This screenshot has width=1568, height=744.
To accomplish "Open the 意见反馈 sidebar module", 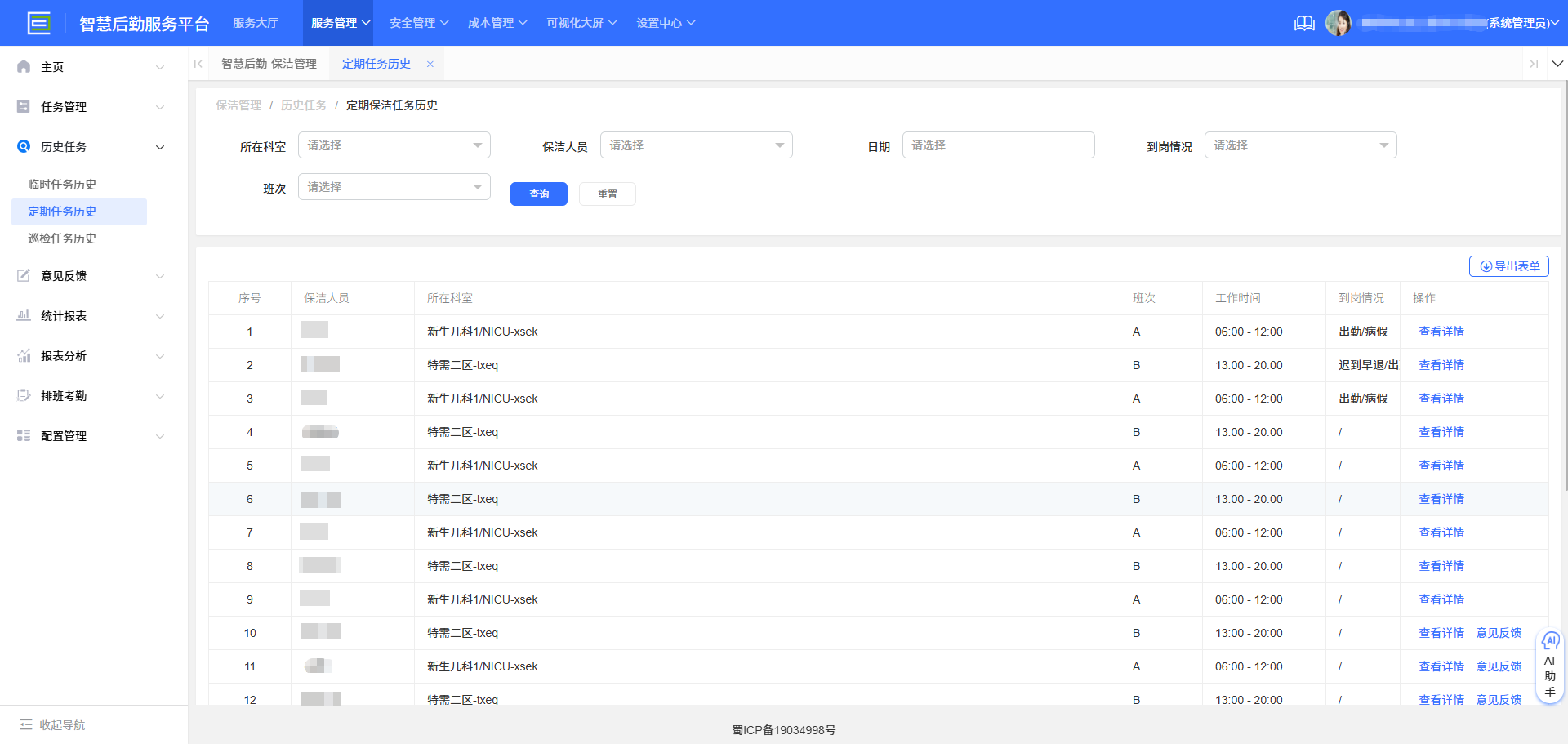I will click(65, 275).
